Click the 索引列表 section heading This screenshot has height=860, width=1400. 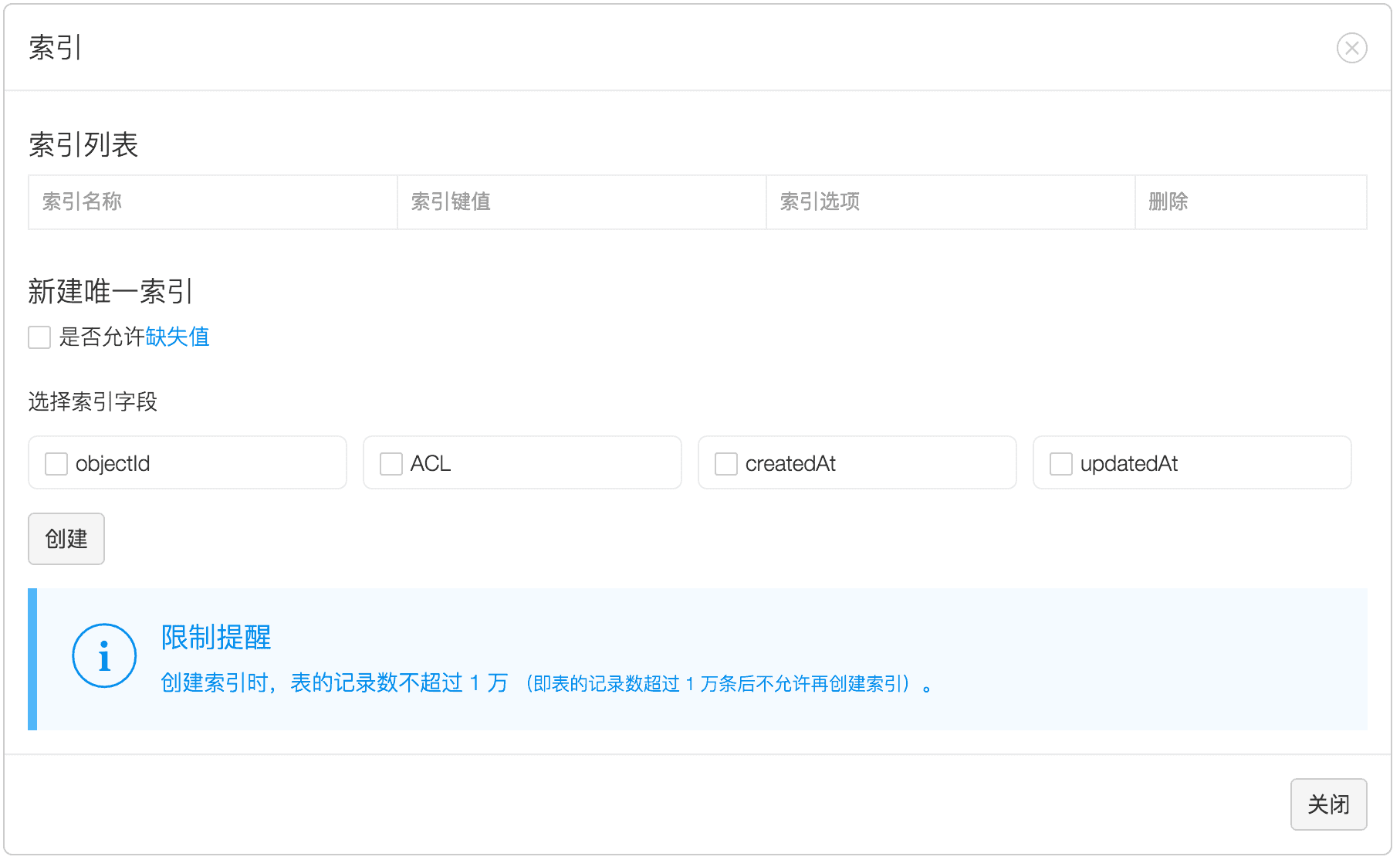click(83, 145)
